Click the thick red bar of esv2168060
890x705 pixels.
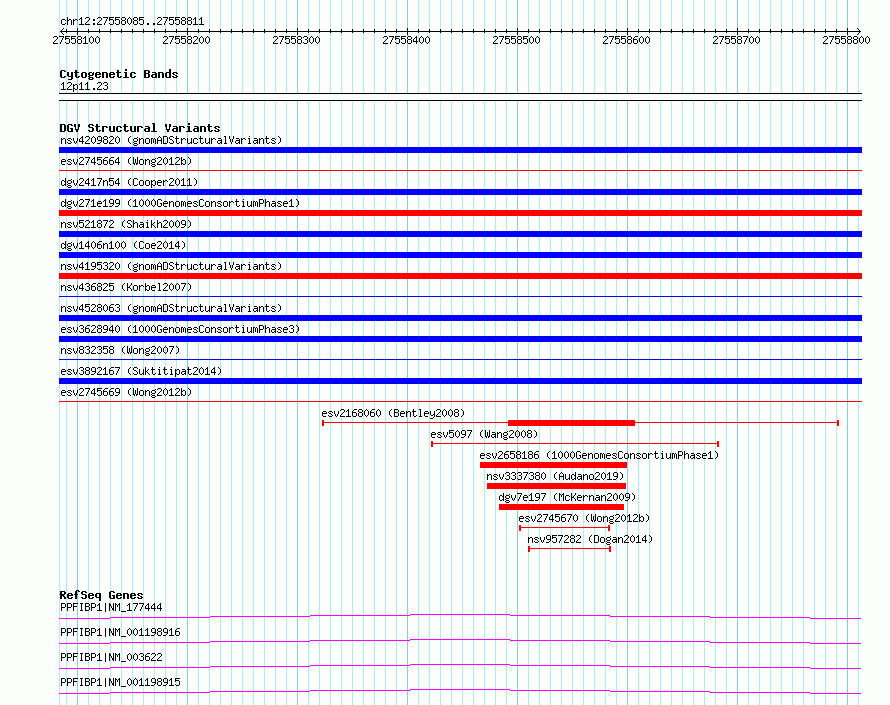pos(572,423)
